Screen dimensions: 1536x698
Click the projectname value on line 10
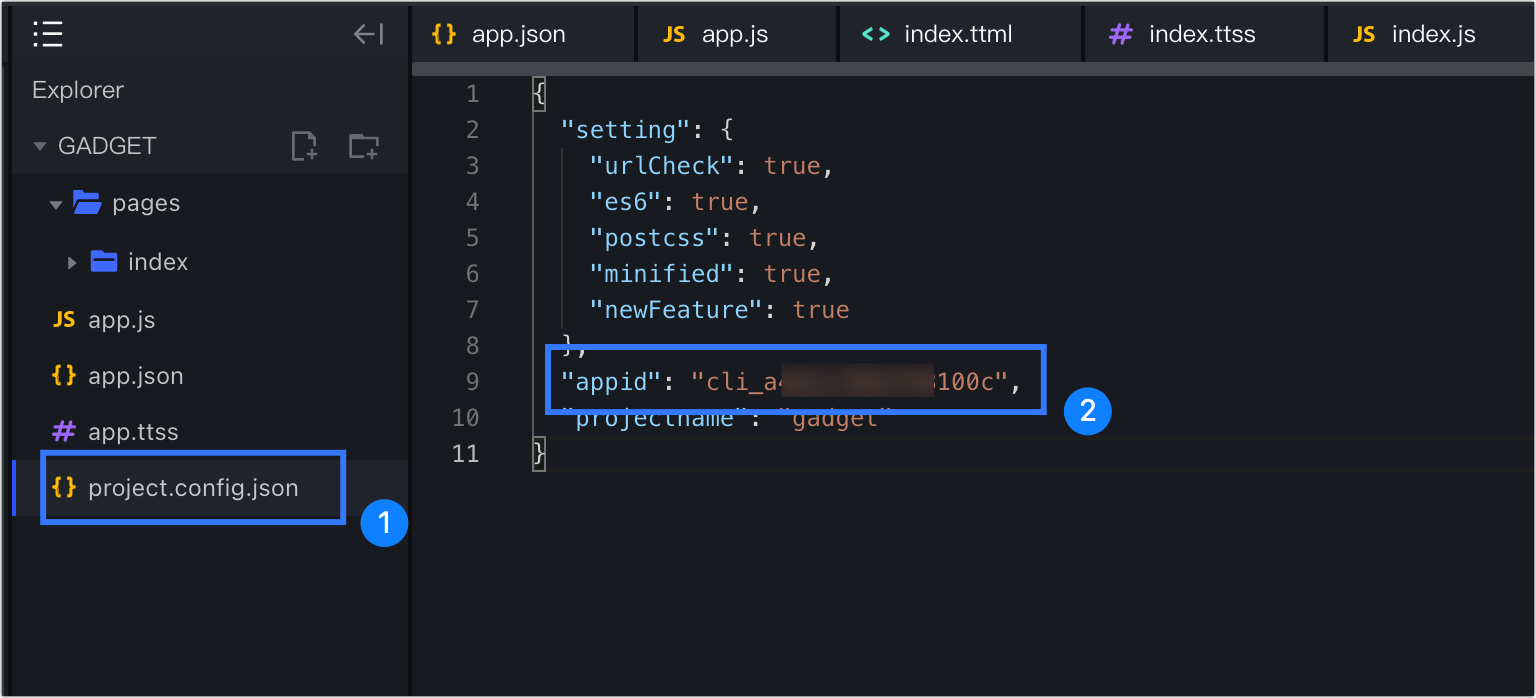point(836,417)
